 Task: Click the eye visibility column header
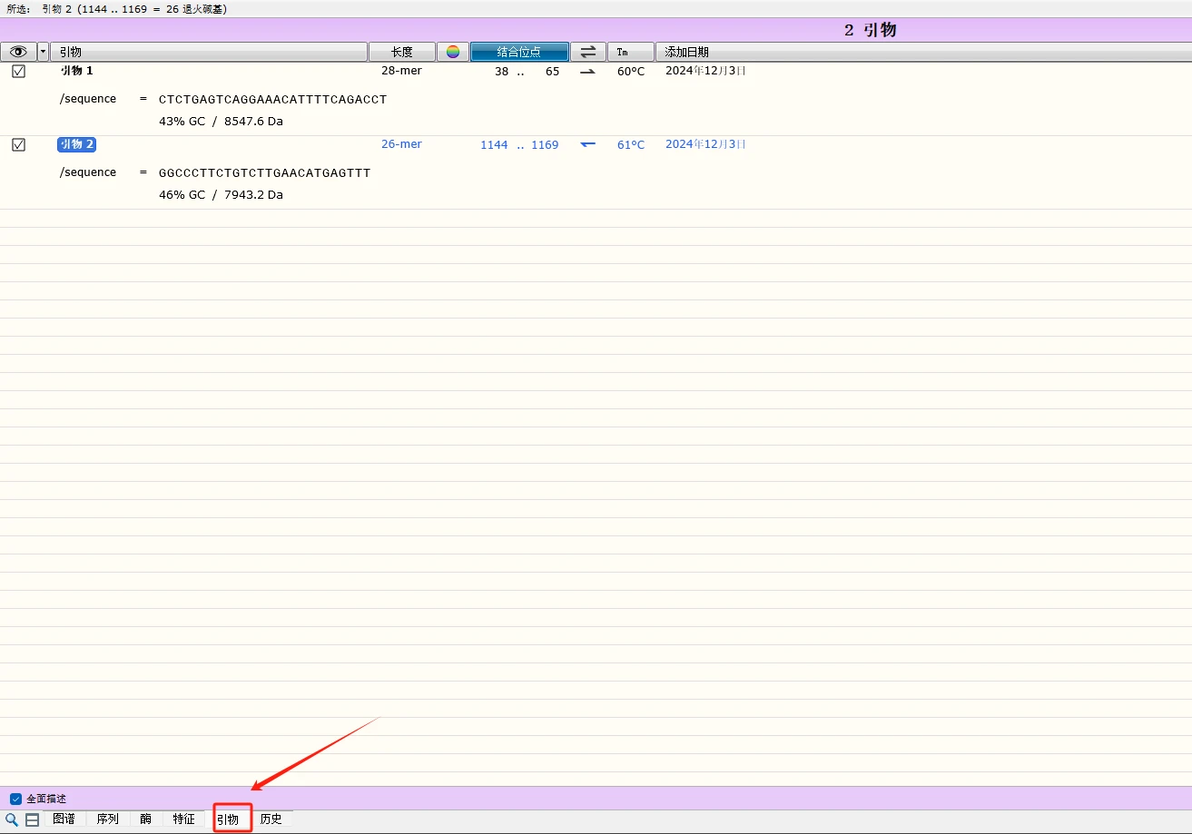pos(18,52)
